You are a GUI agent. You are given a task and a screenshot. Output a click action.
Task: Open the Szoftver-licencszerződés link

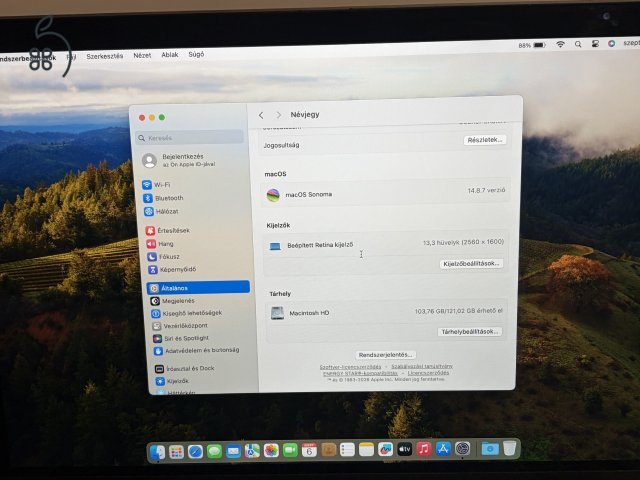(350, 367)
